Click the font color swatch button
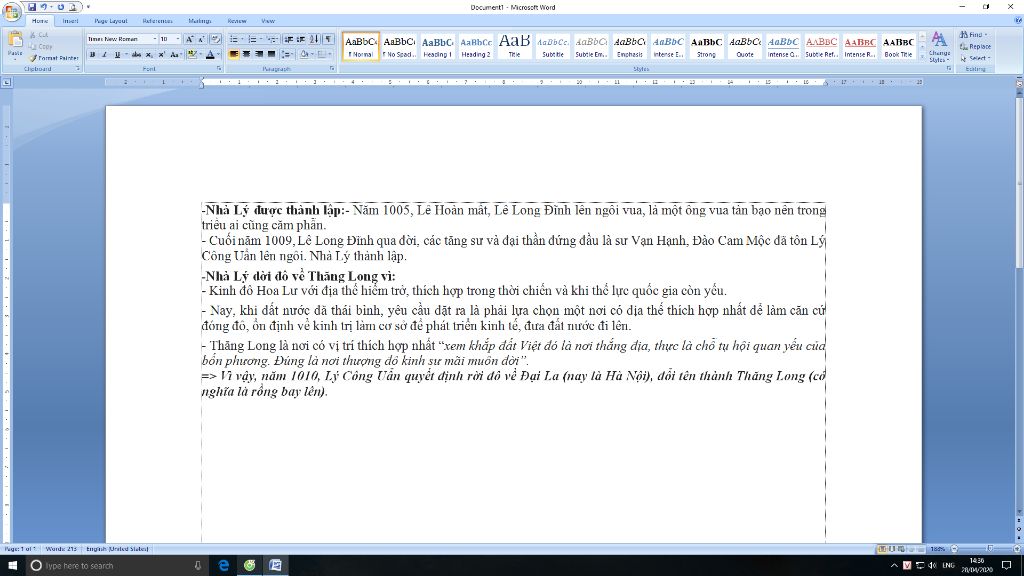The height and width of the screenshot is (576, 1024). pyautogui.click(x=211, y=54)
